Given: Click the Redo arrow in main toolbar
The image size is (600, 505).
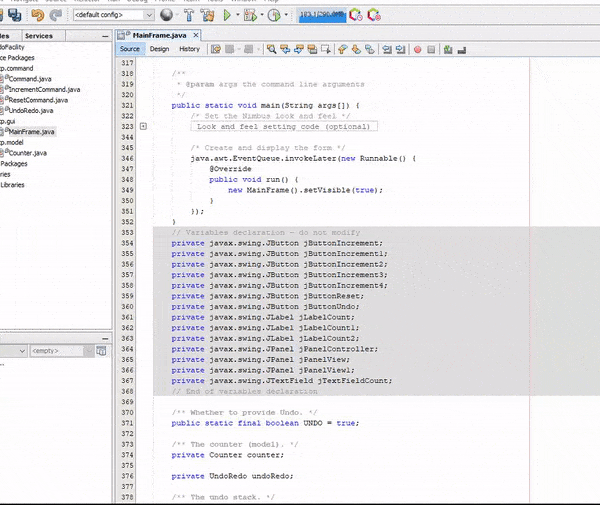Looking at the screenshot, I should (55, 15).
